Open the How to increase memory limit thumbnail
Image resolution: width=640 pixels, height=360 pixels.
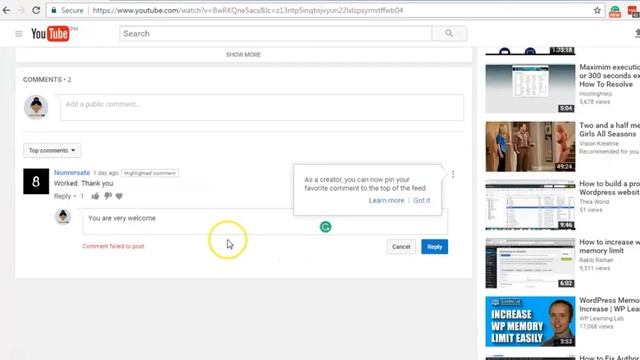tap(530, 263)
